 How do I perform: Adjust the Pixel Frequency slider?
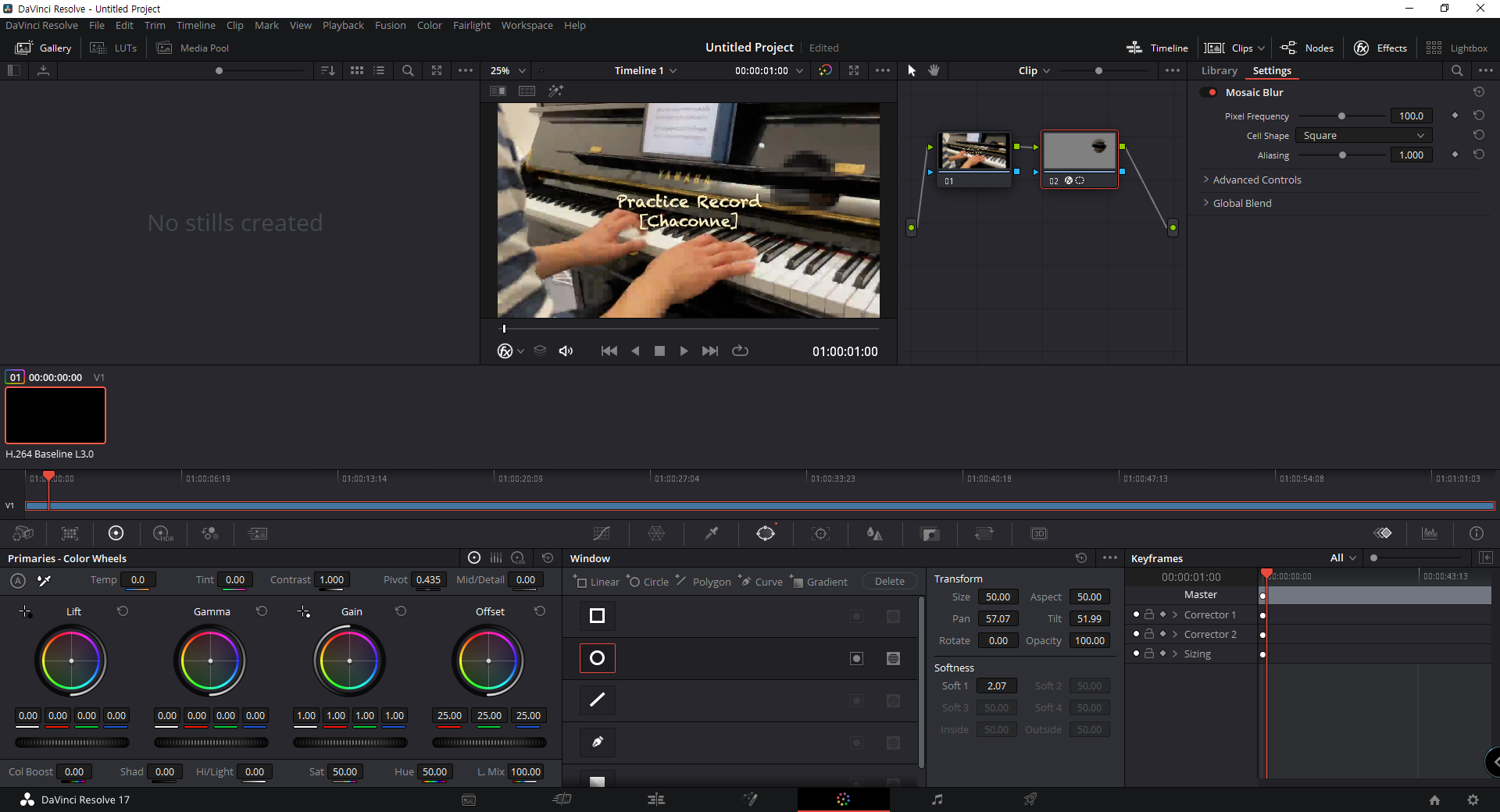[1341, 116]
